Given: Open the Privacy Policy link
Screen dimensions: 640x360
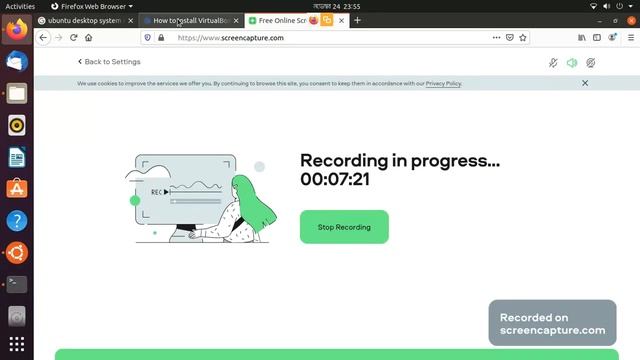Looking at the screenshot, I should point(443,83).
